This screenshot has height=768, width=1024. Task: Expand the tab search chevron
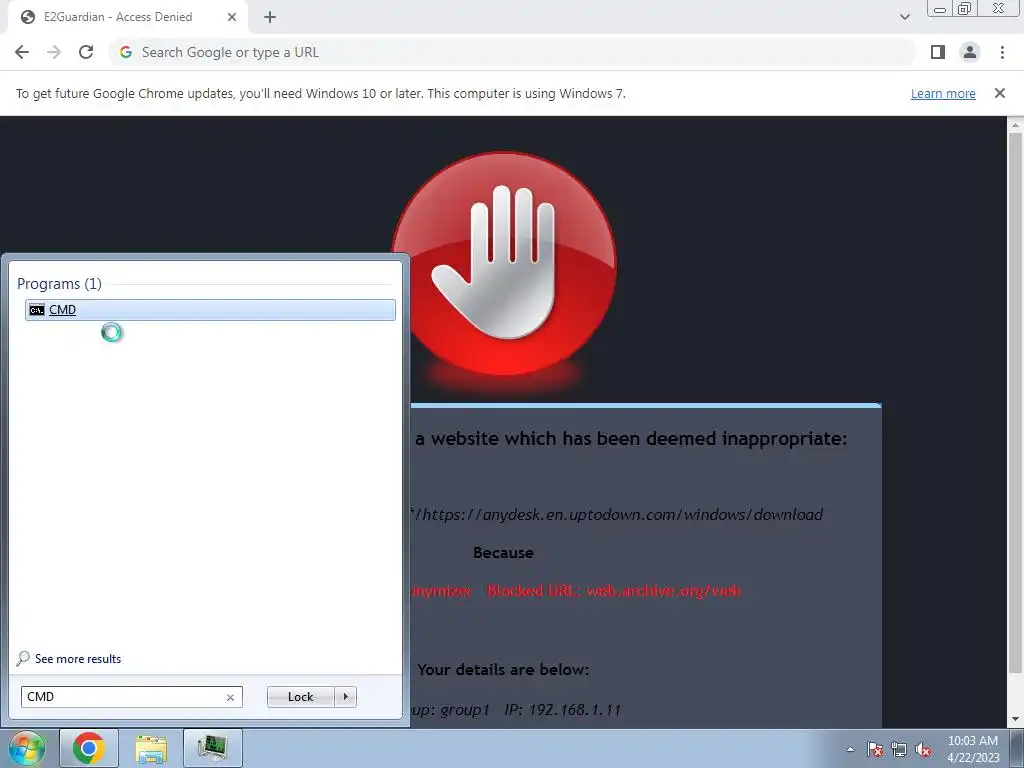(x=904, y=17)
